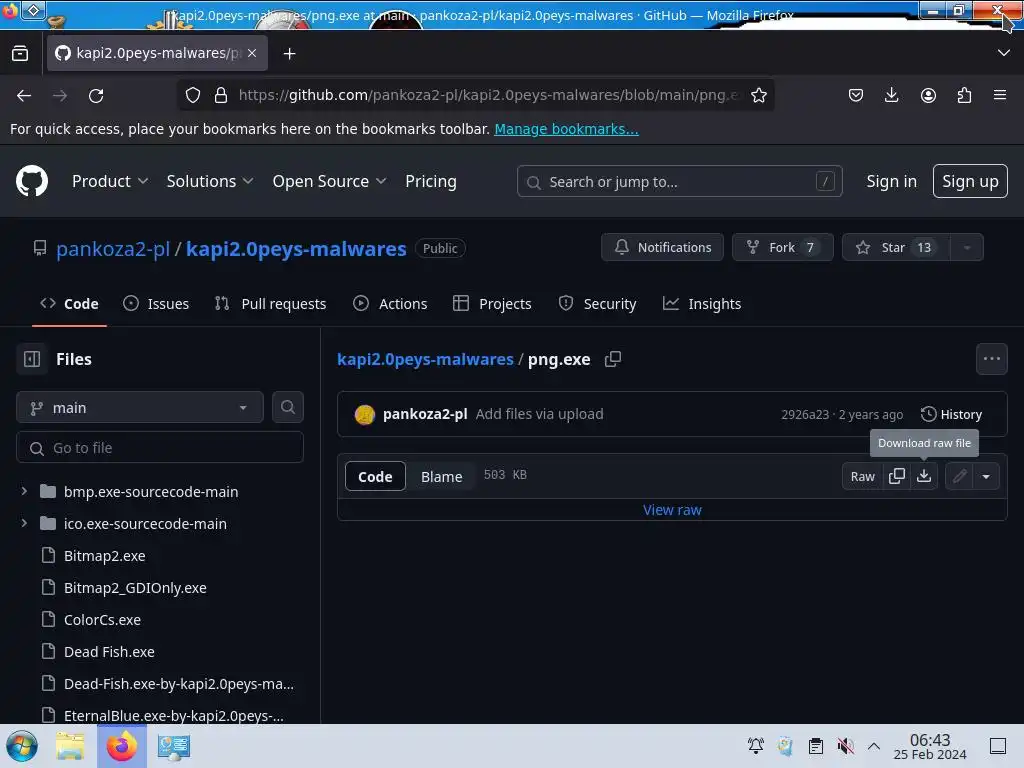Screen dimensions: 1024x768
Task: Copy the file path next to png.exe
Action: [x=613, y=359]
